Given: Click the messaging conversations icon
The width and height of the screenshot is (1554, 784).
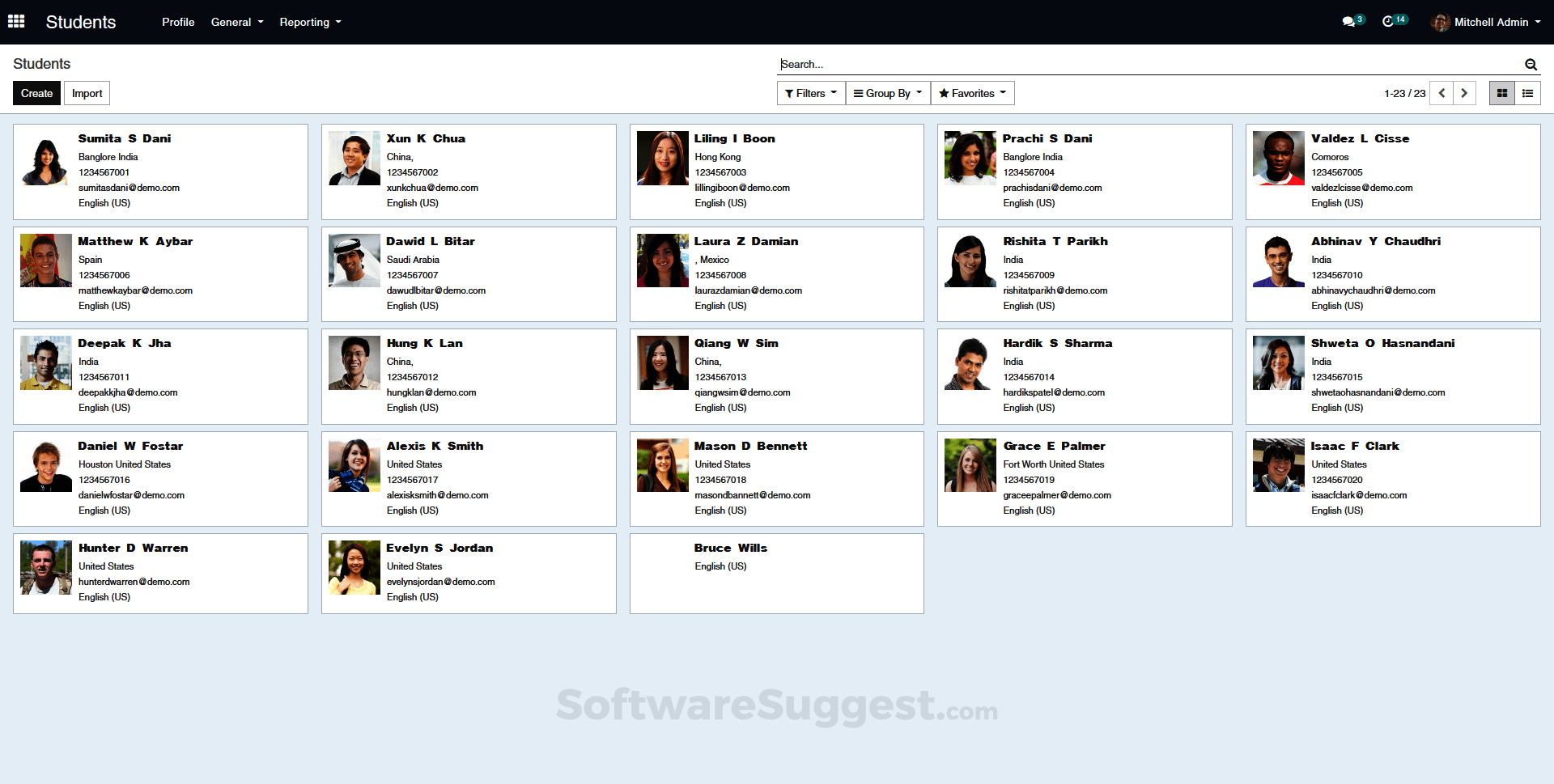Looking at the screenshot, I should (1350, 20).
